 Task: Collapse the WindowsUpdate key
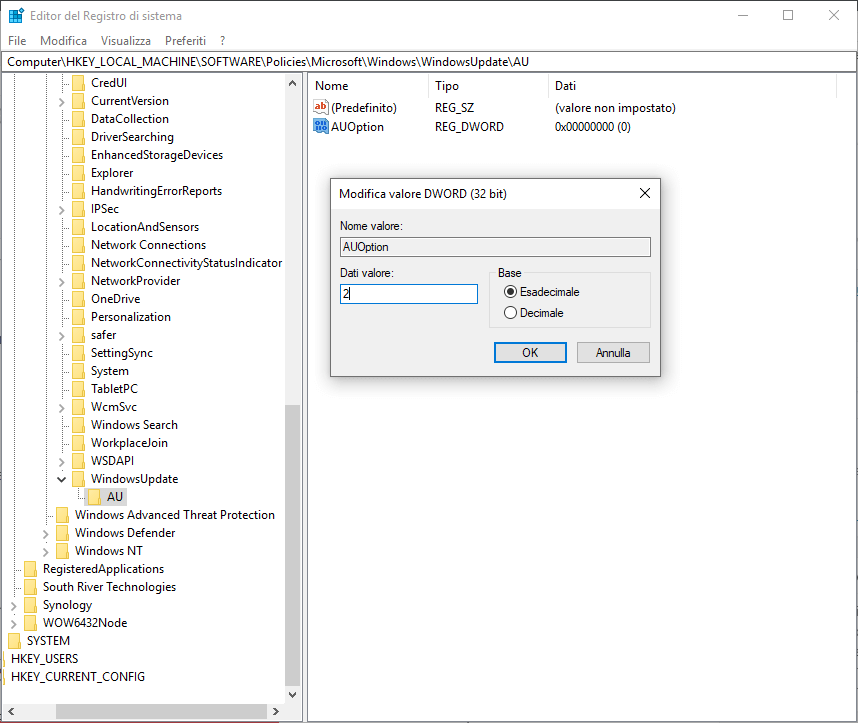coord(61,479)
